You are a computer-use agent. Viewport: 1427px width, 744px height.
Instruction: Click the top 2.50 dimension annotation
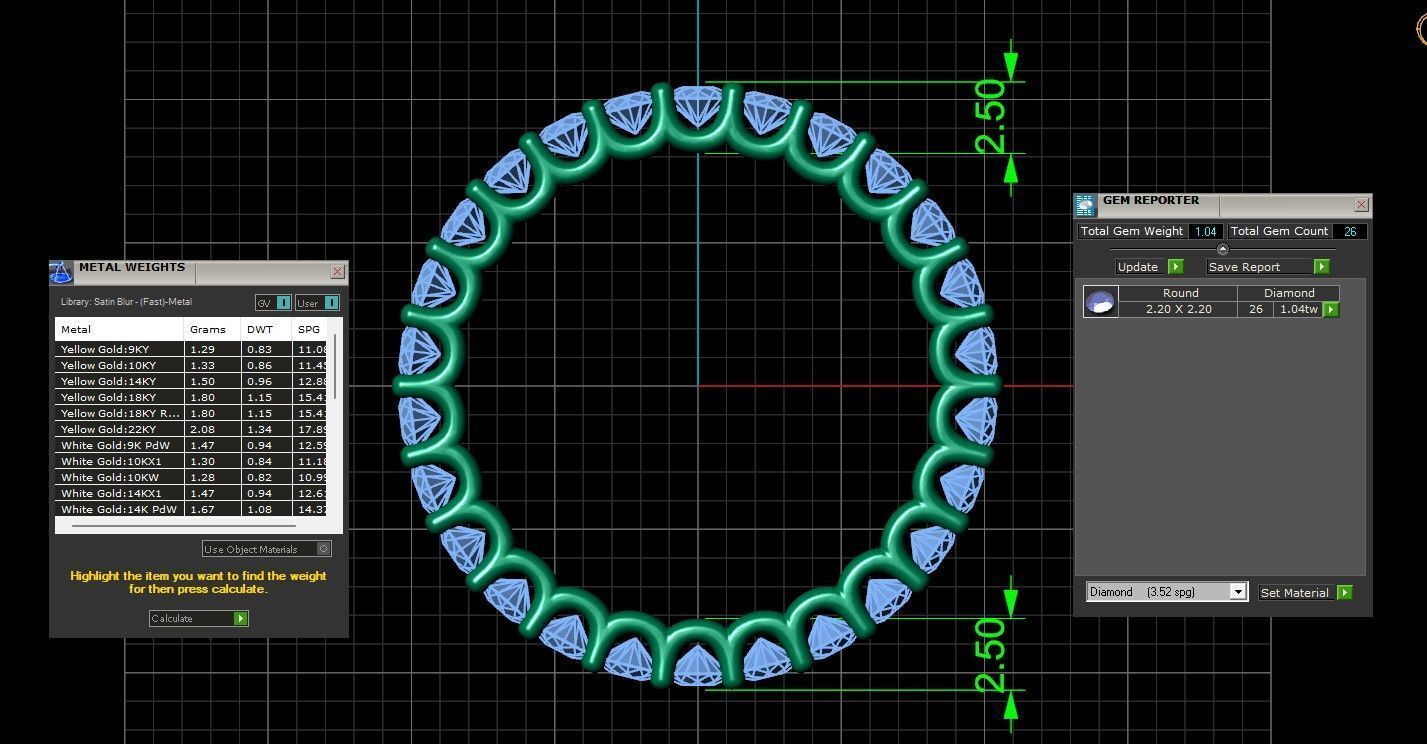point(991,117)
